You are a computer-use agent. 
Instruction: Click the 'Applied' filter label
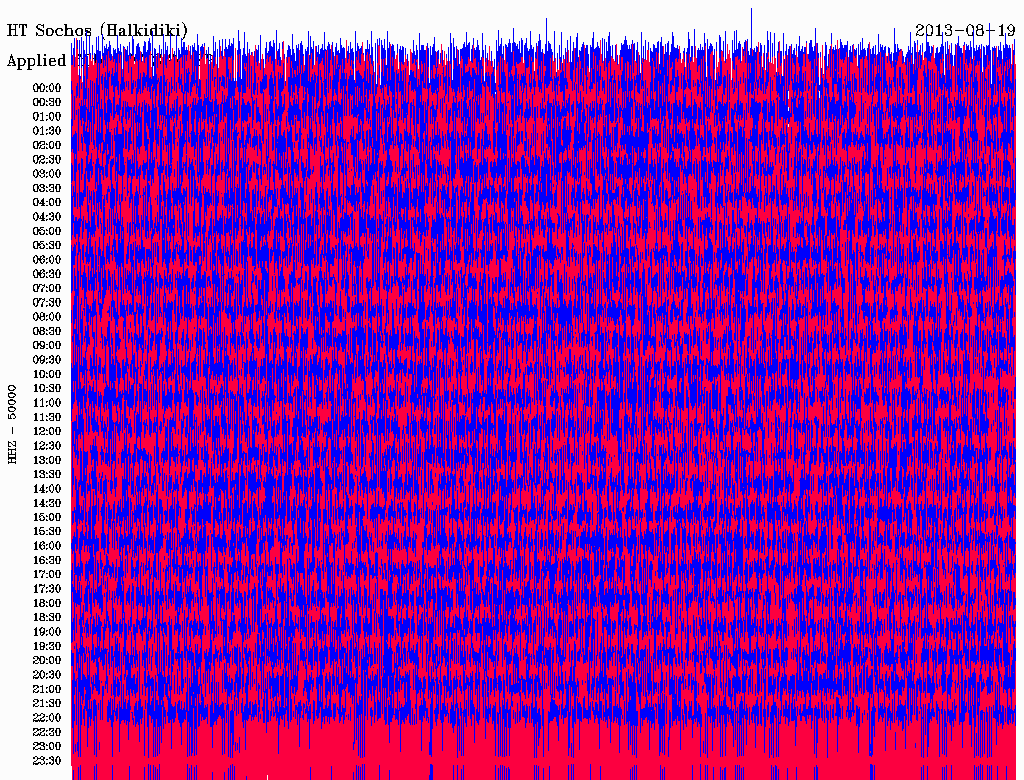pos(37,61)
